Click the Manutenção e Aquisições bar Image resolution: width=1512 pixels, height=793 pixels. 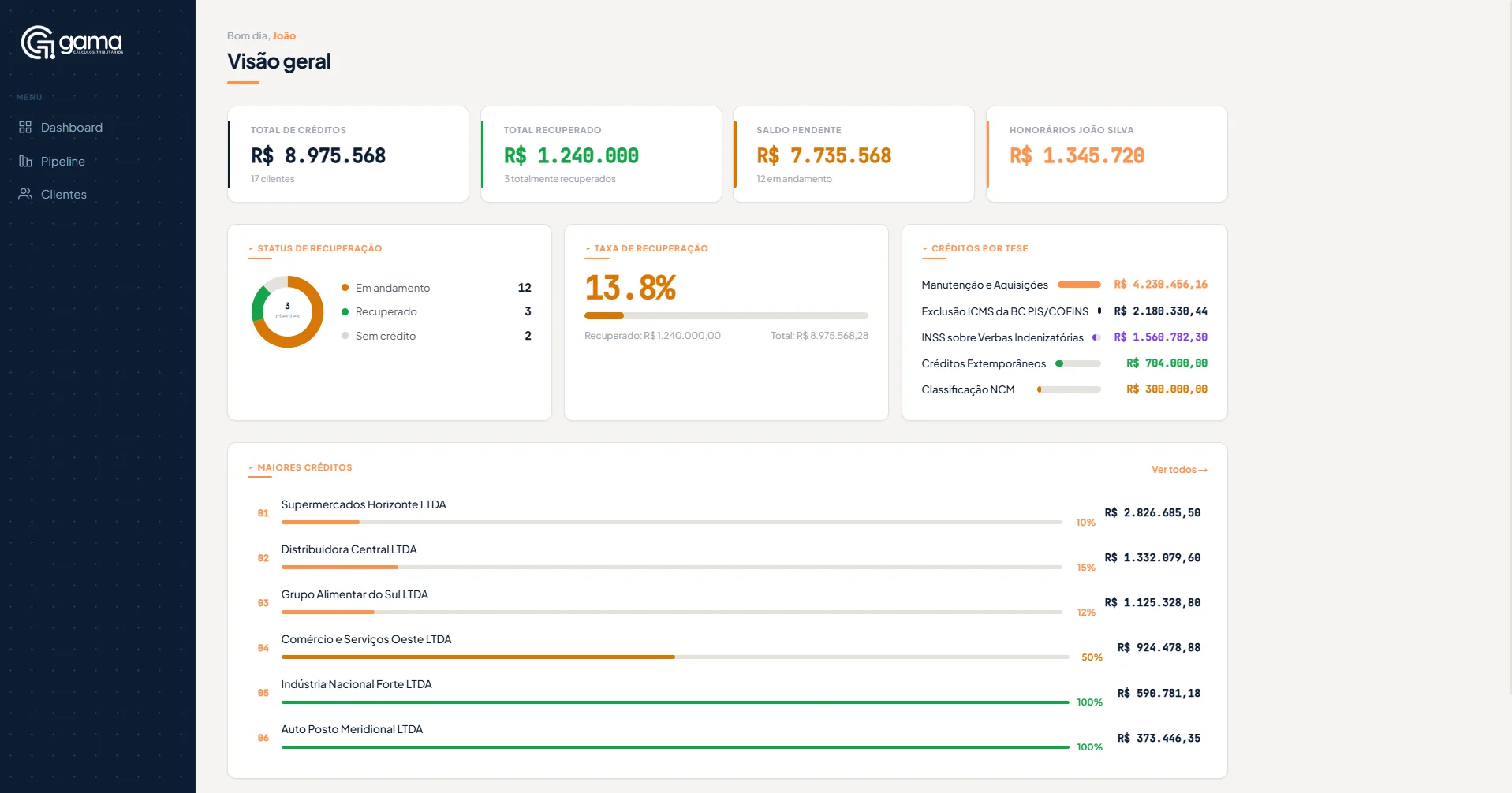point(1079,285)
